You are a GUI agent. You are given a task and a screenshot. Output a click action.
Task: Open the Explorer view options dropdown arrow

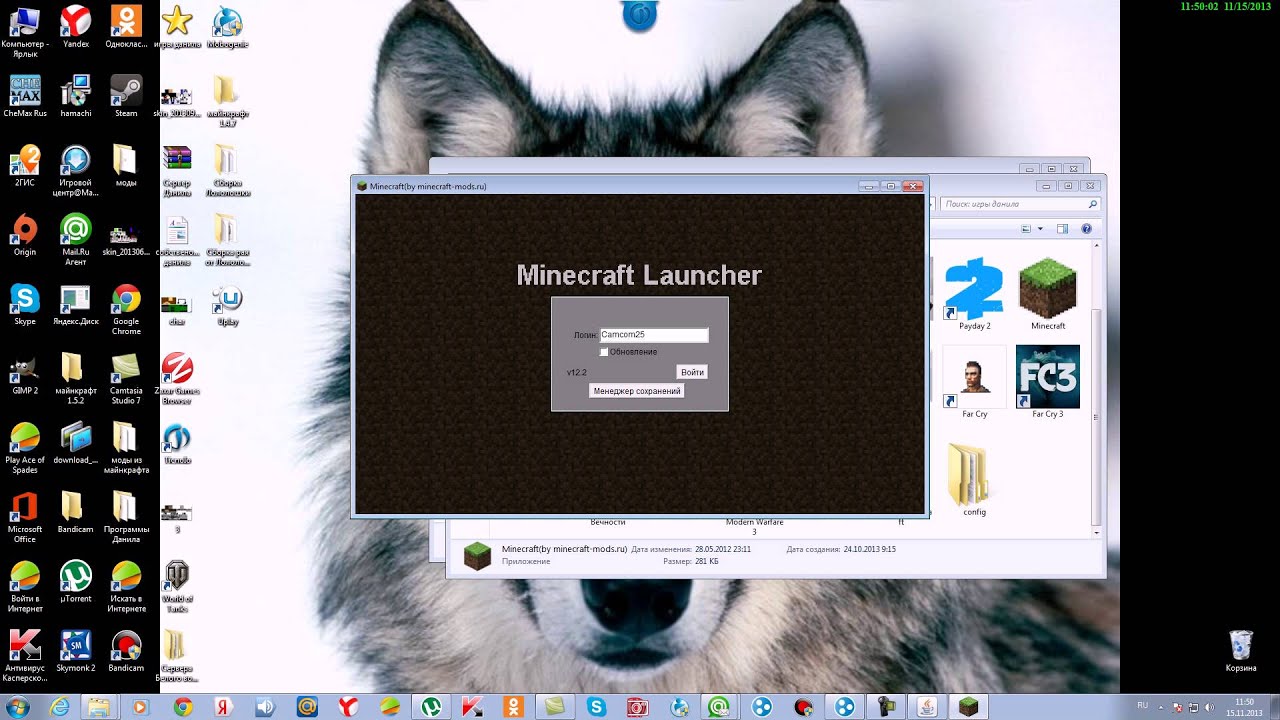coord(1040,229)
